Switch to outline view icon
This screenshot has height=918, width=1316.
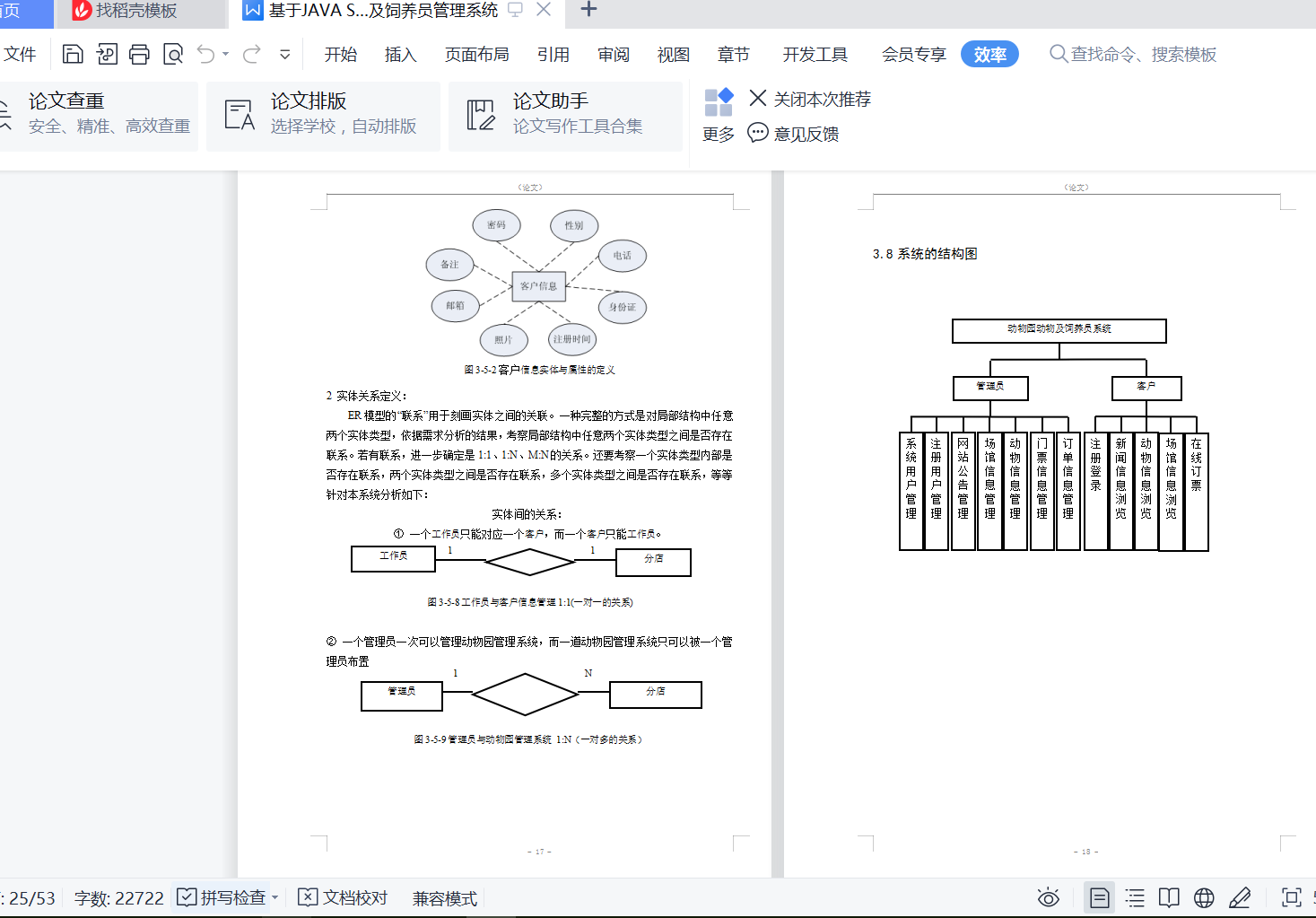click(1135, 897)
